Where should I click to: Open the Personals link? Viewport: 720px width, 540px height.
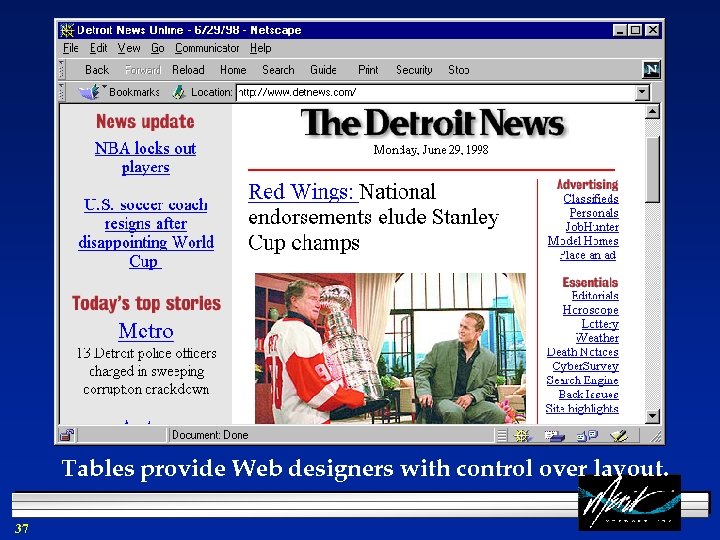[594, 213]
